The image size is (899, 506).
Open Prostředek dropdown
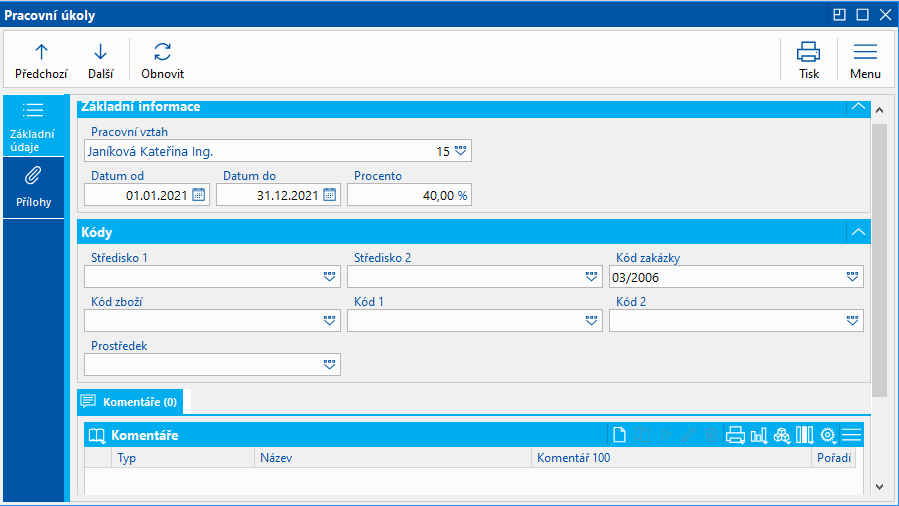pos(329,364)
